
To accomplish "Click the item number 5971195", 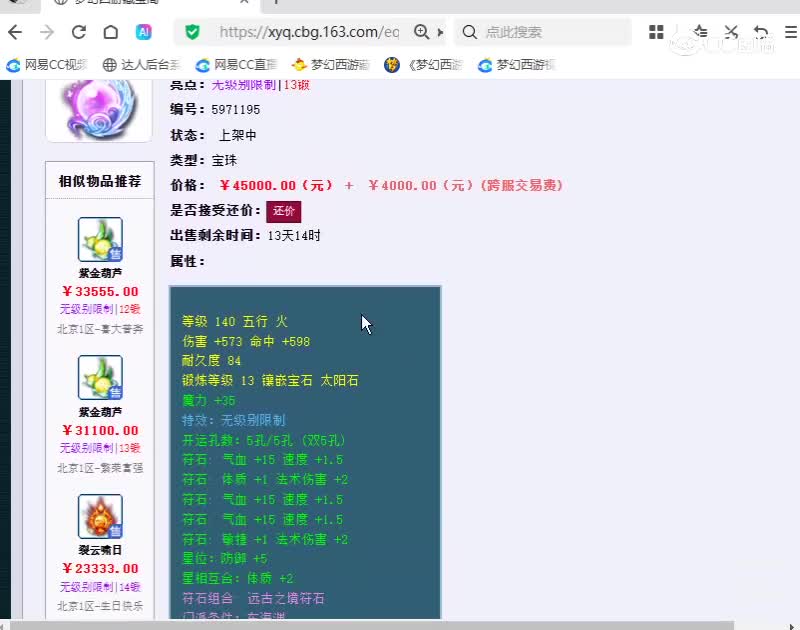I will 236,110.
